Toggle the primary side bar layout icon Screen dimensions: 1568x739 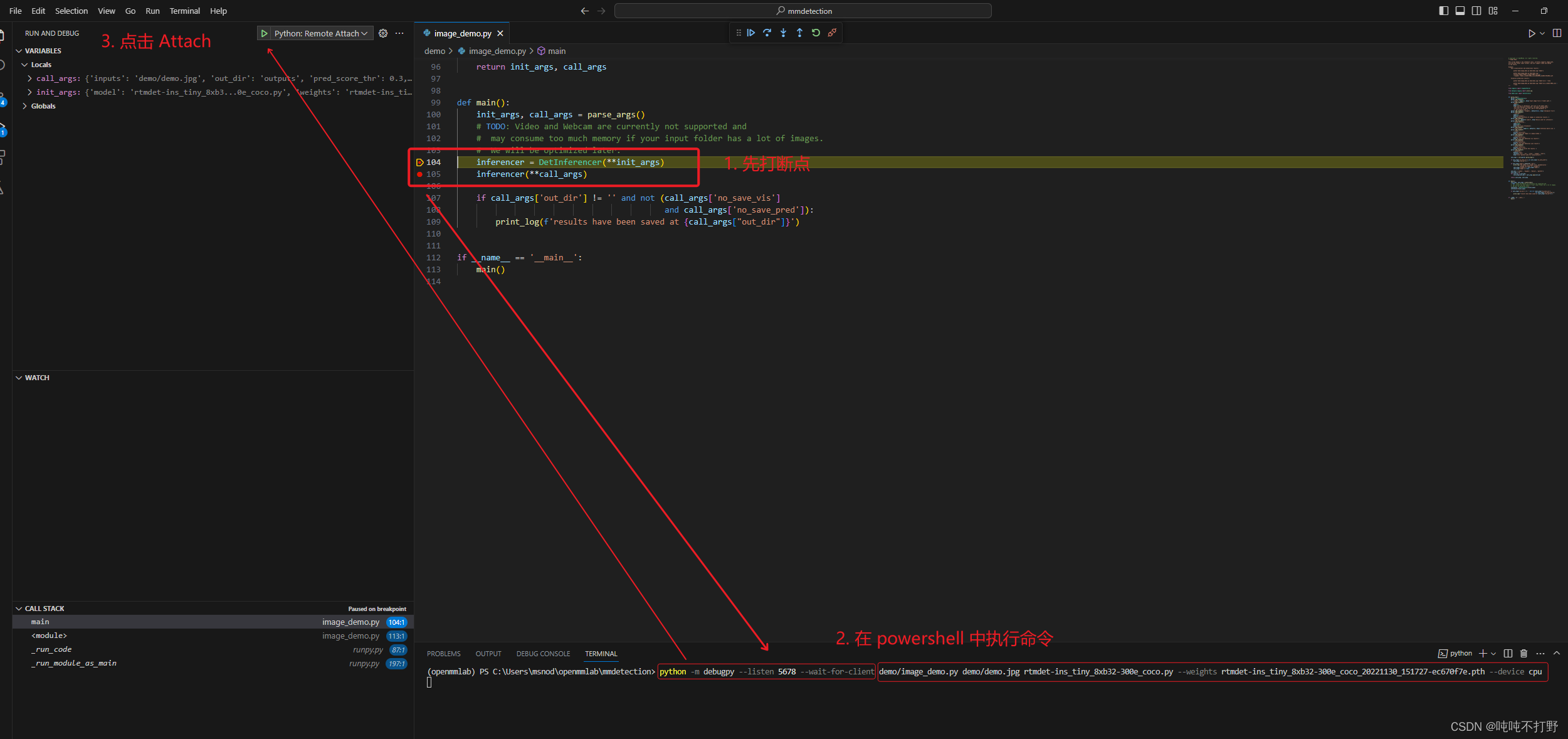pos(1443,11)
